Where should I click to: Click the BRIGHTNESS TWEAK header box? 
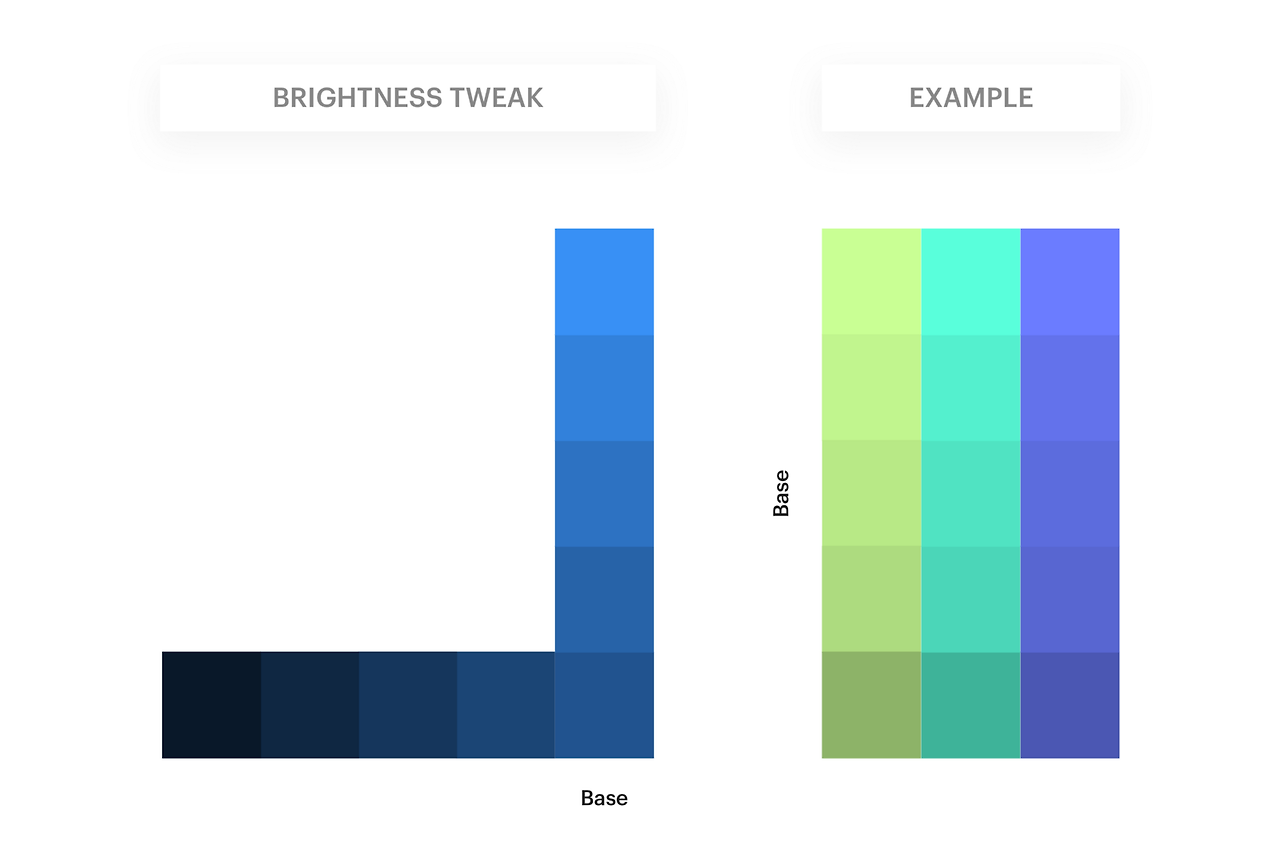[x=408, y=98]
